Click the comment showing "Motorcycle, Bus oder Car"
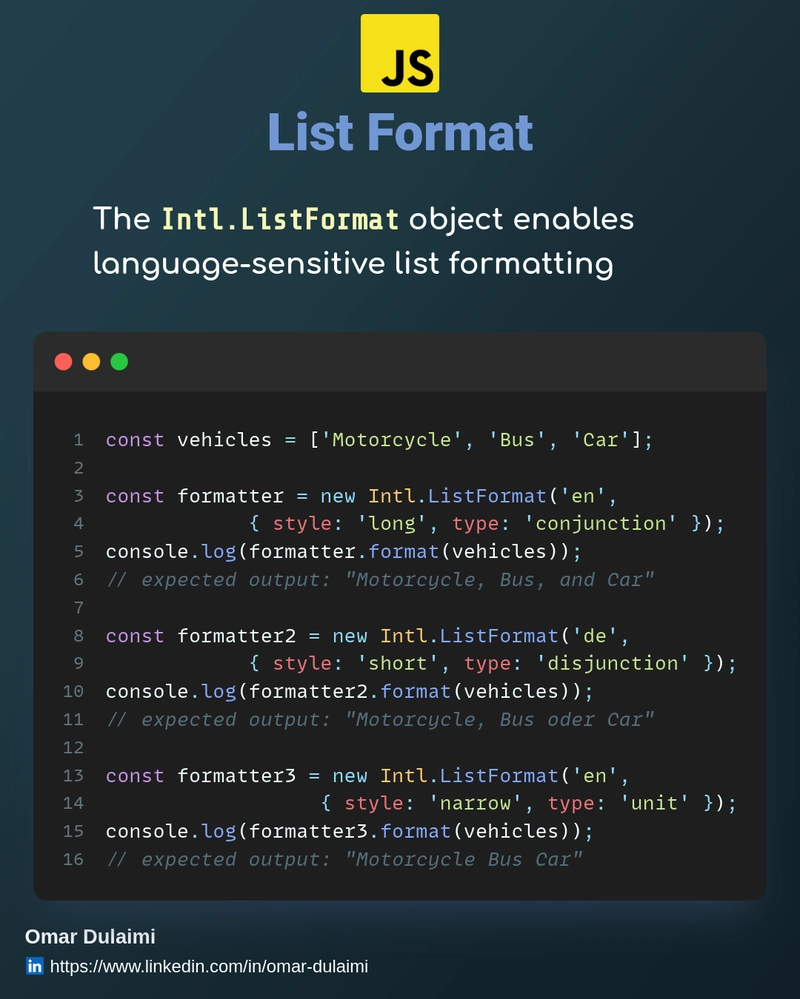The width and height of the screenshot is (800, 999). (380, 720)
